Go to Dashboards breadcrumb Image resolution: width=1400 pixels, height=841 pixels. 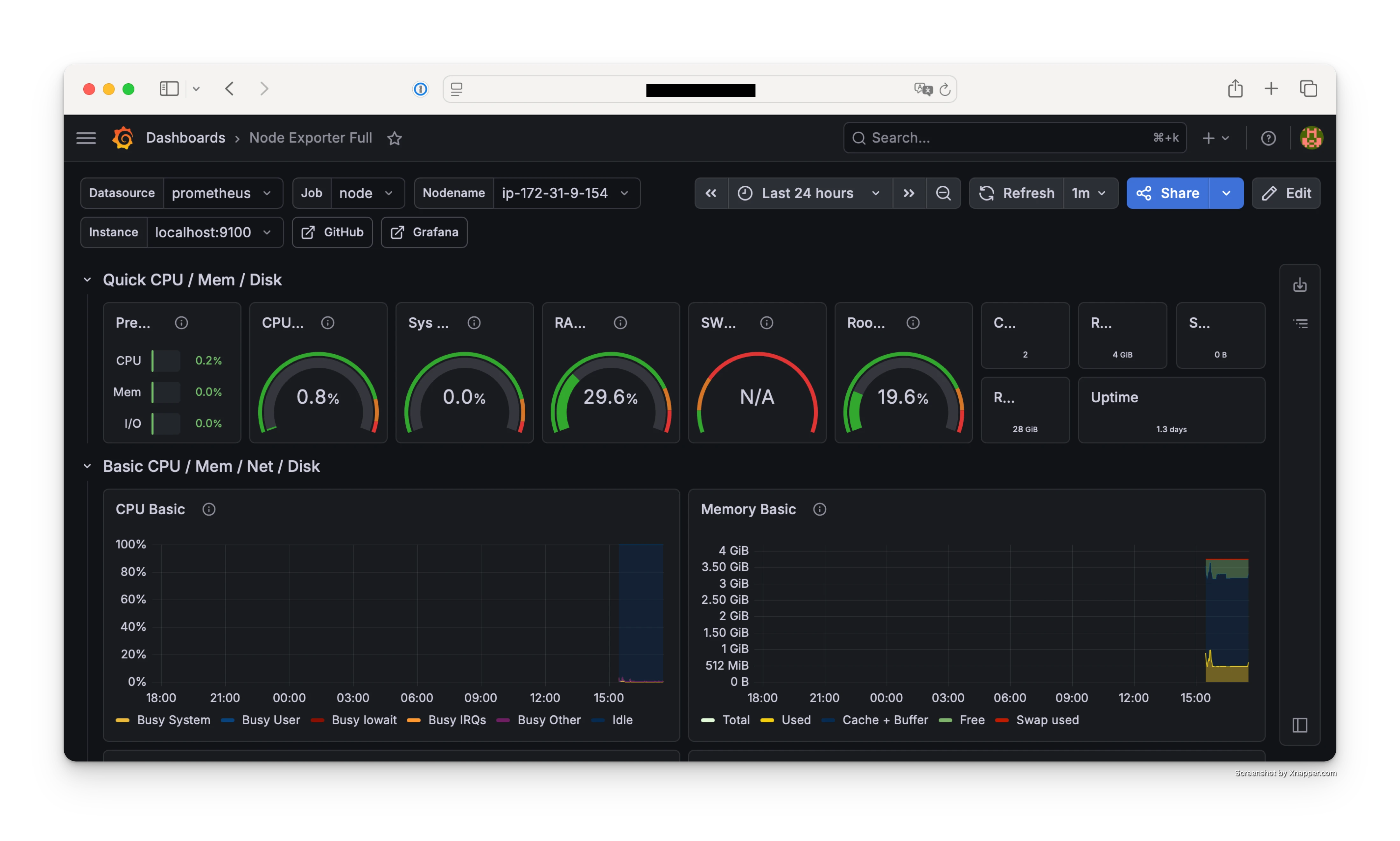(185, 138)
